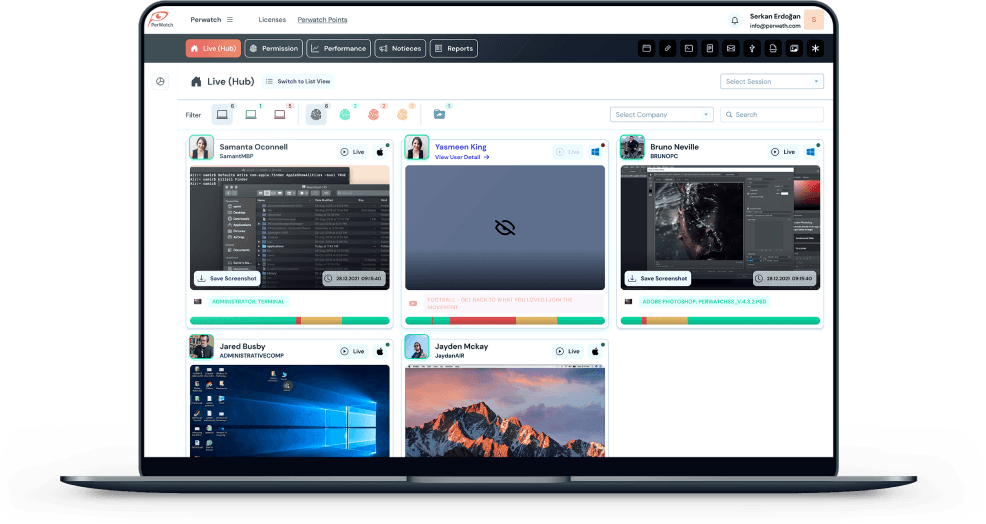Click the PerWatch logo
The width and height of the screenshot is (986, 524).
[x=161, y=20]
